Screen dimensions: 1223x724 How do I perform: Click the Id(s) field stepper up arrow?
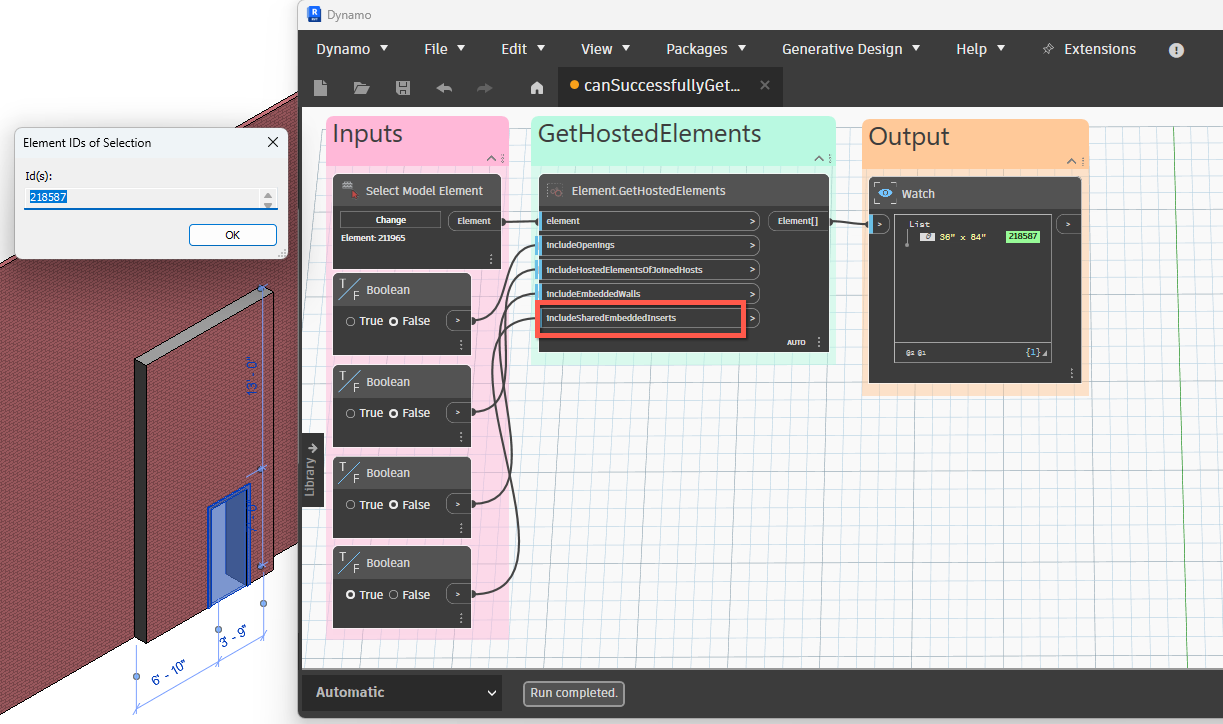[267, 194]
